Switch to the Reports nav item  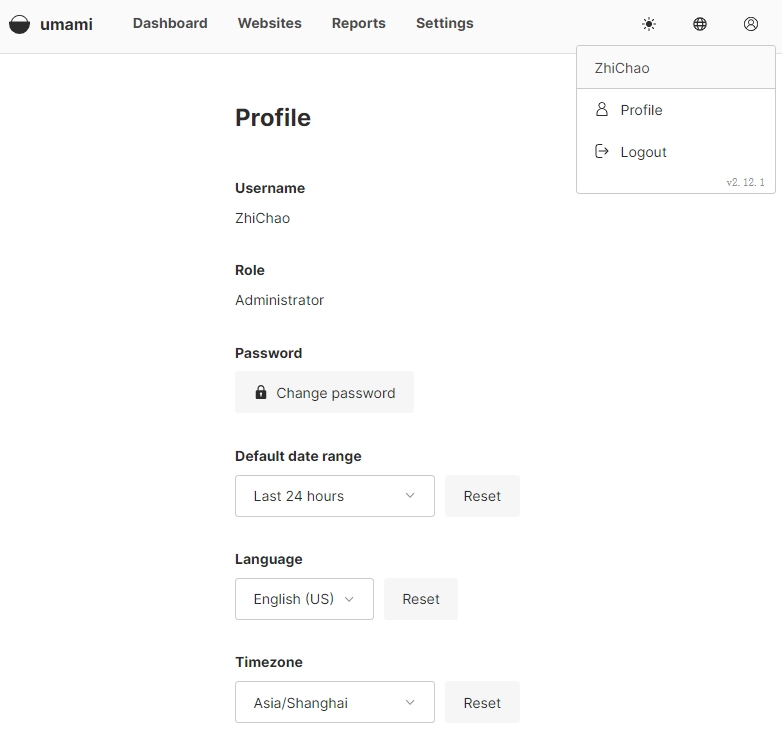click(x=358, y=23)
